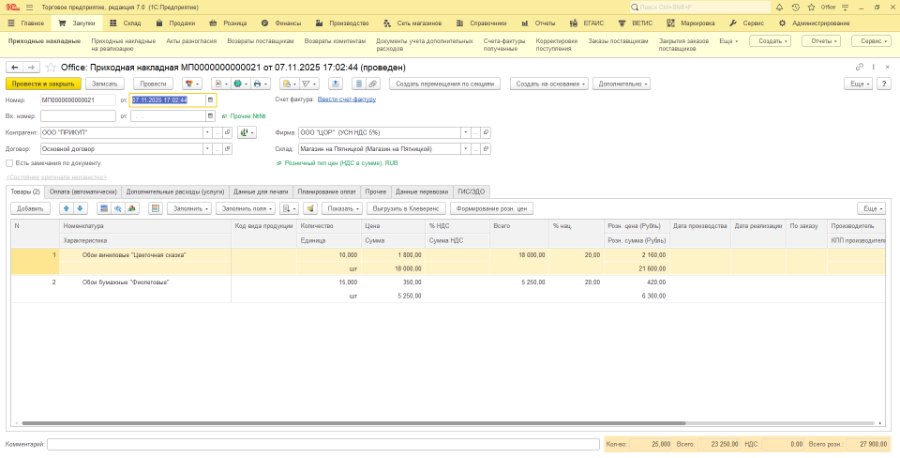Click the Провести button
900x458 pixels.
pos(153,84)
